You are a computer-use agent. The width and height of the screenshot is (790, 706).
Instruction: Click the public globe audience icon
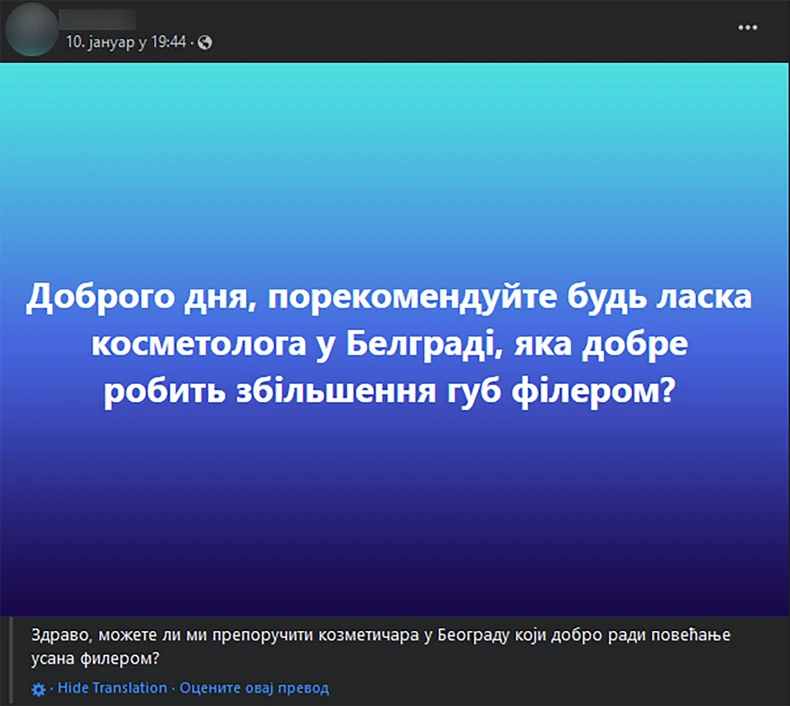tap(205, 42)
